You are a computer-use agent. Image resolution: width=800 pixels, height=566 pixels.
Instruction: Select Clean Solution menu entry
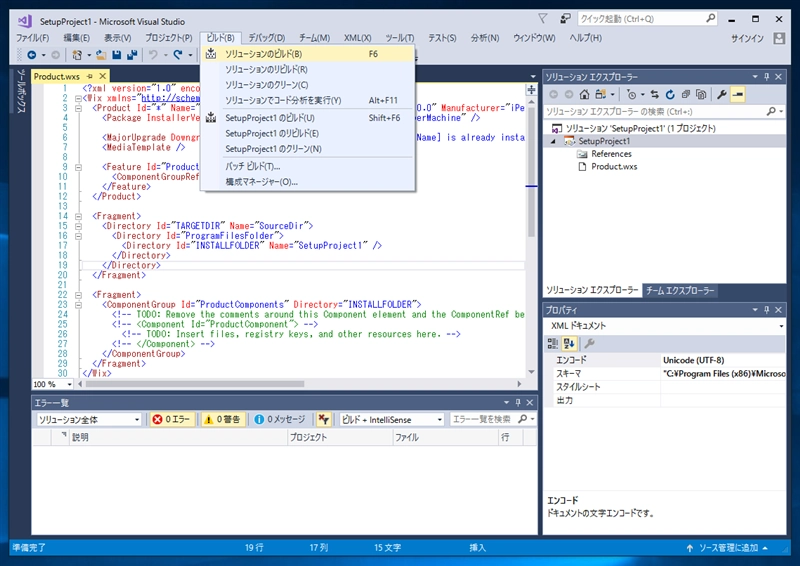pyautogui.click(x=308, y=85)
